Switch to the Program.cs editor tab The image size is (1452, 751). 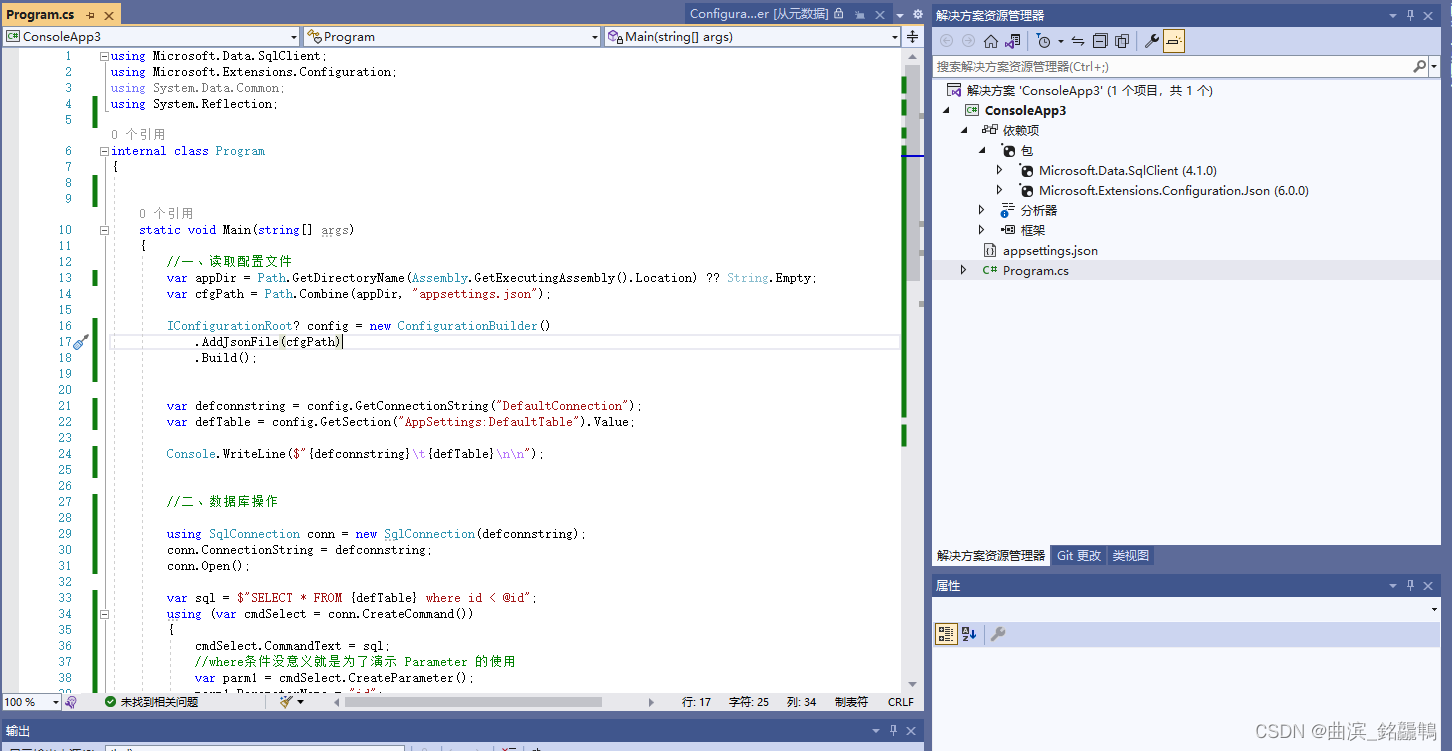point(40,14)
